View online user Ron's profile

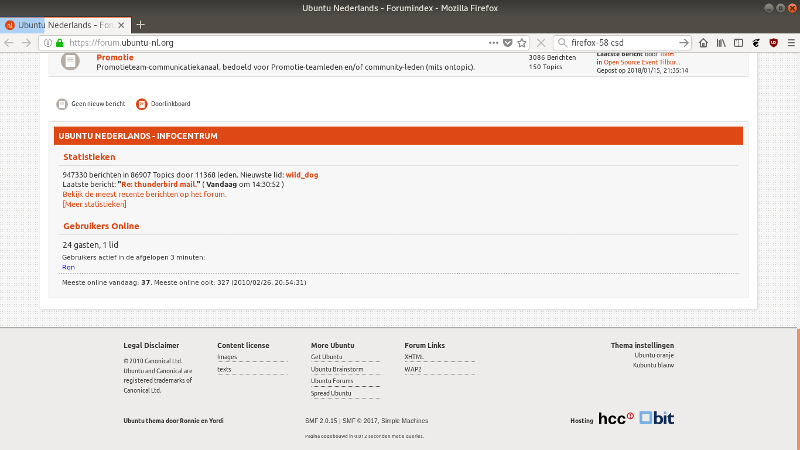coord(68,267)
